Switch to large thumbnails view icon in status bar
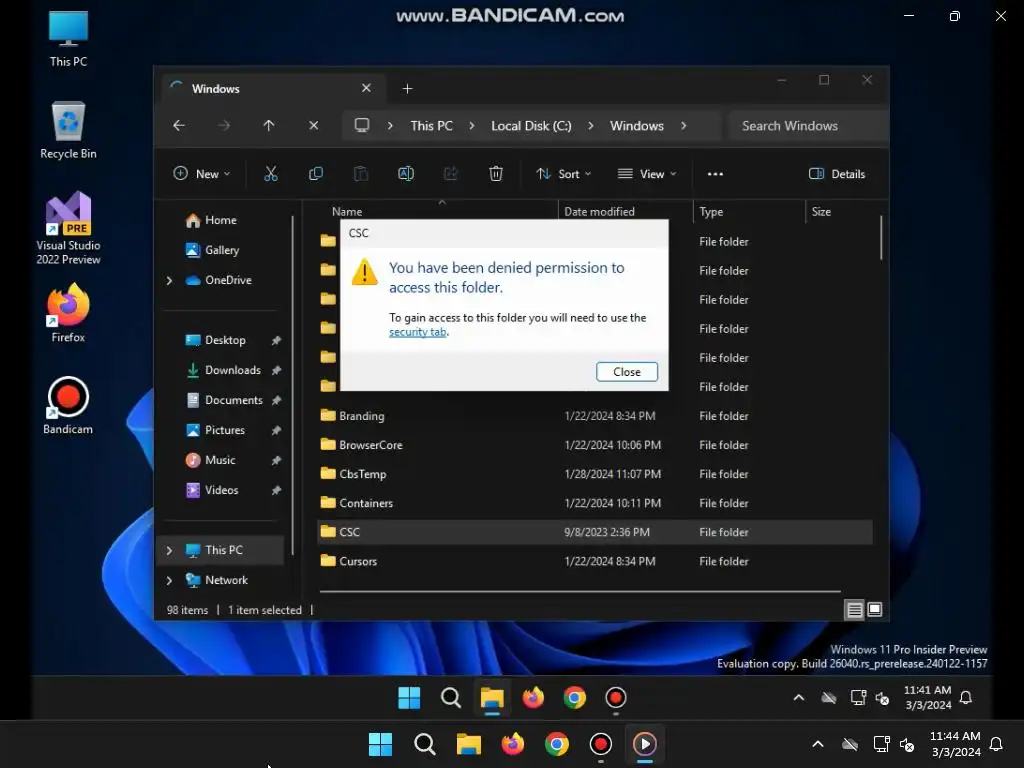Viewport: 1024px width, 768px height. click(x=874, y=609)
